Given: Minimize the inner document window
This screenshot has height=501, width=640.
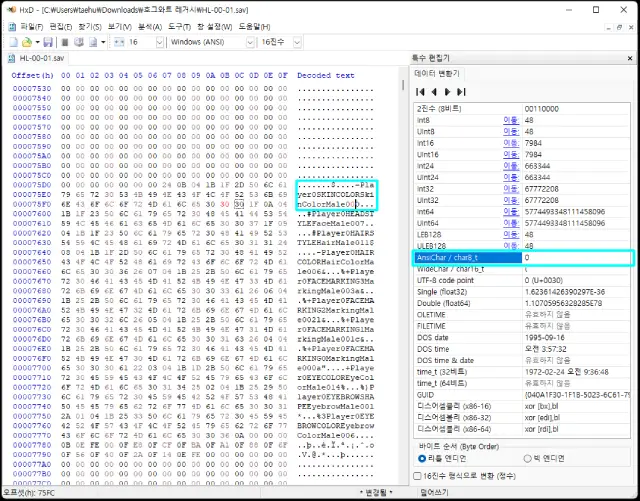Looking at the screenshot, I should (x=608, y=27).
